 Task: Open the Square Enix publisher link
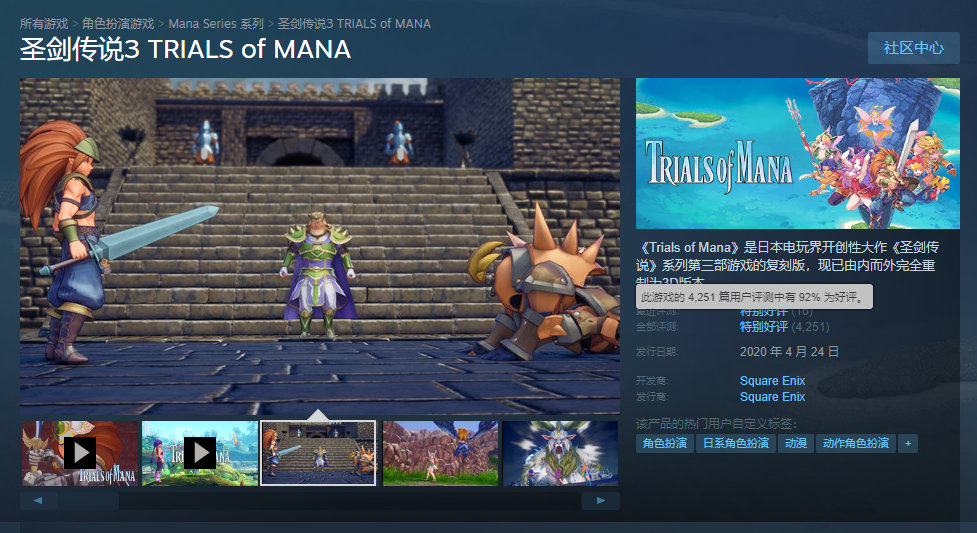pyautogui.click(x=772, y=397)
